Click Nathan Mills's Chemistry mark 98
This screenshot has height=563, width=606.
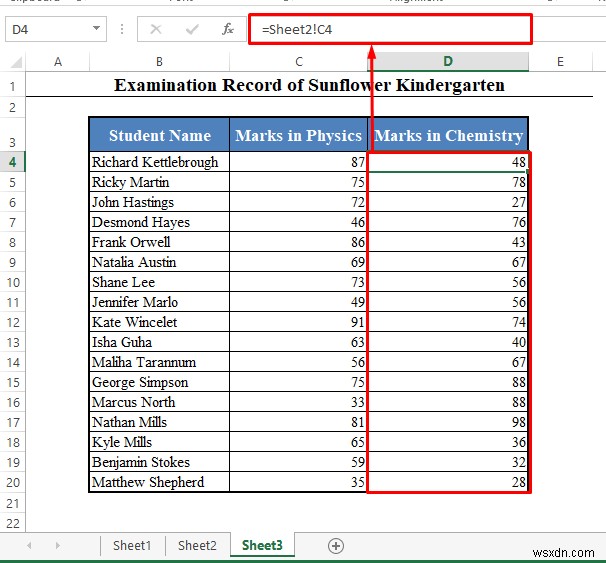coord(448,422)
